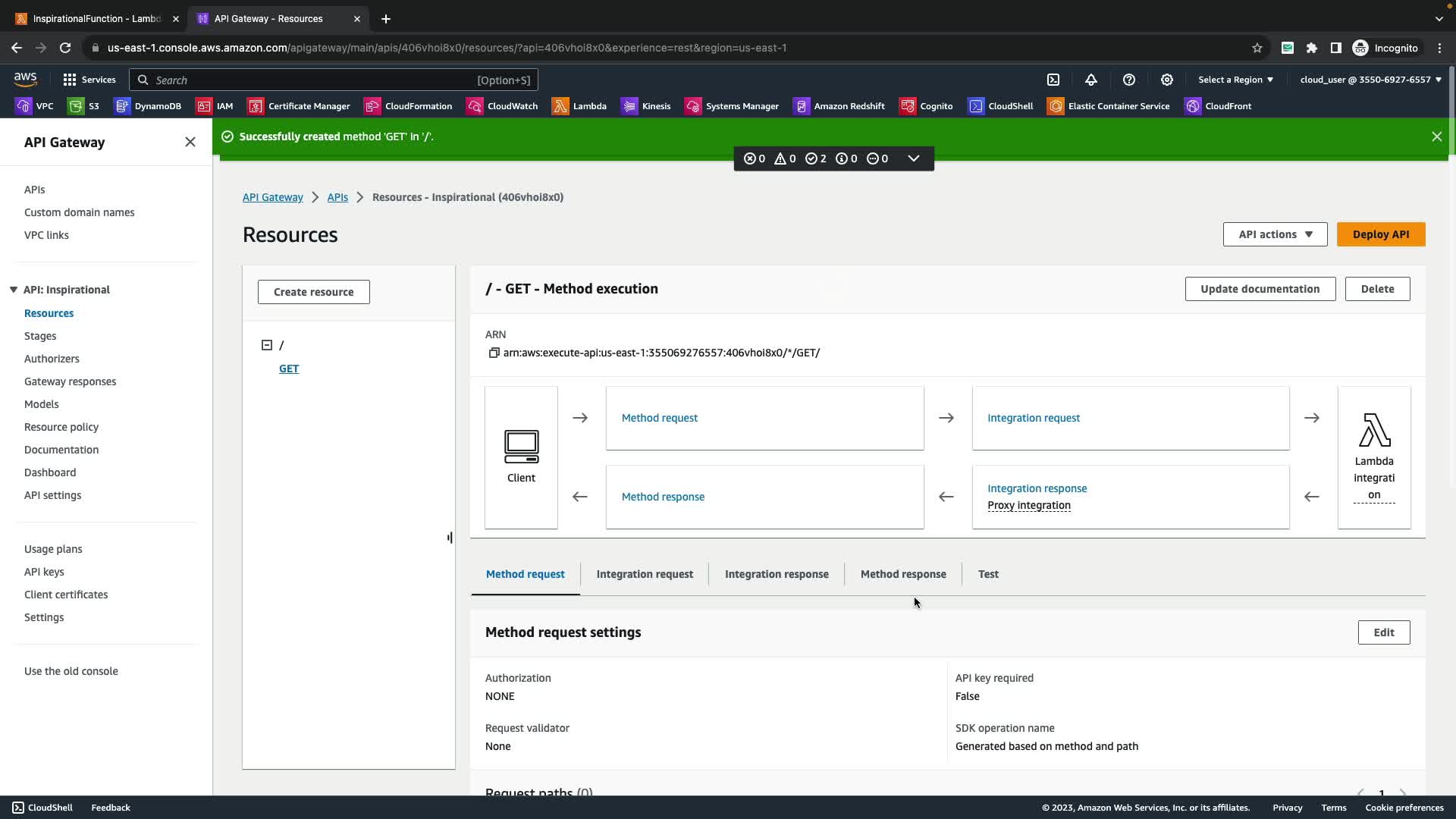
Task: Open the Lambda bookmark shortcut
Action: coord(579,106)
